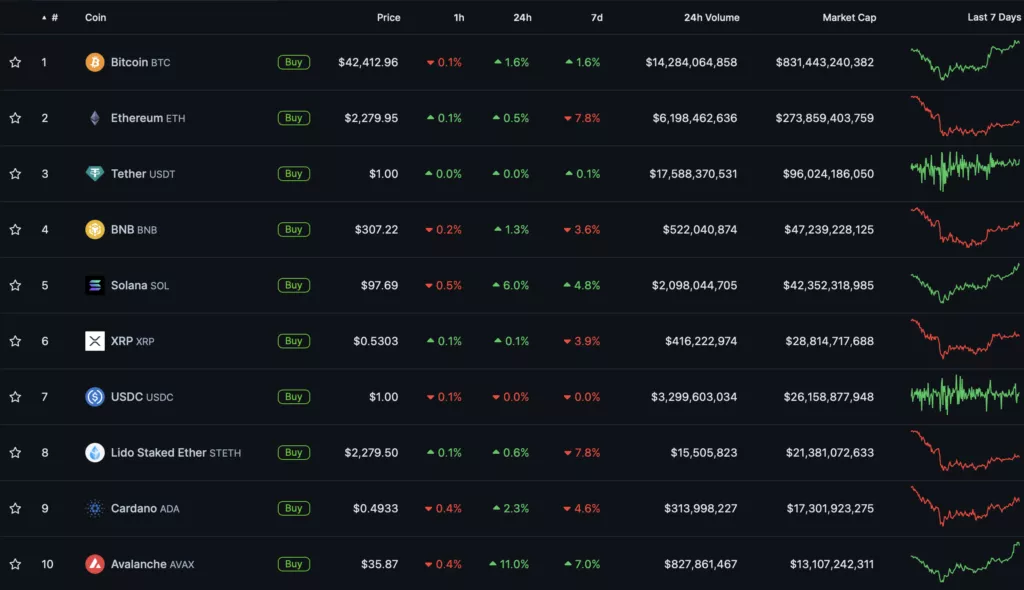The width and height of the screenshot is (1024, 590).
Task: Click Tether 24h volume $17,588,370,531
Action: (693, 174)
